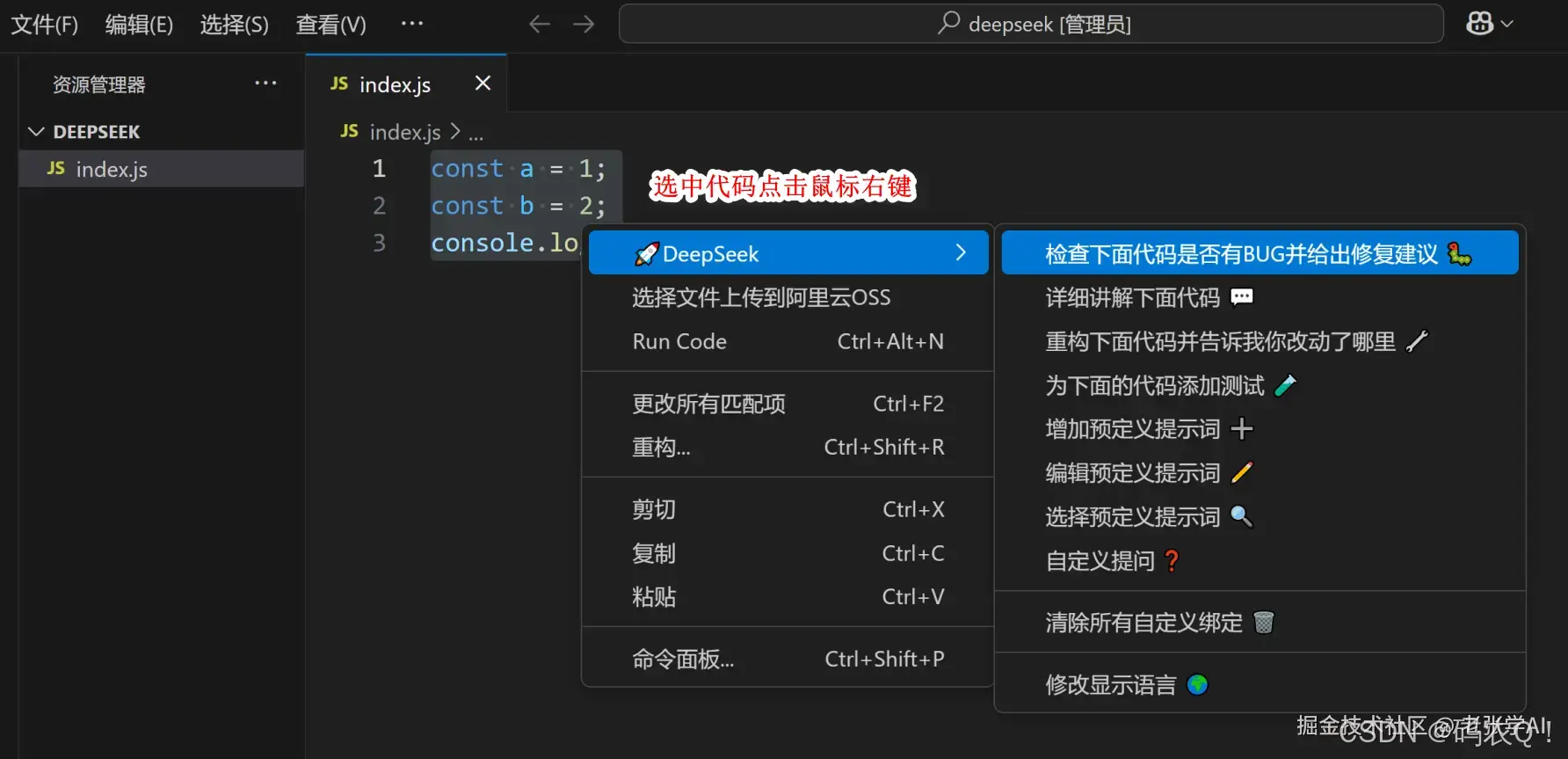This screenshot has height=759, width=1568.
Task: Show more menu bar items ellipsis
Action: (411, 24)
